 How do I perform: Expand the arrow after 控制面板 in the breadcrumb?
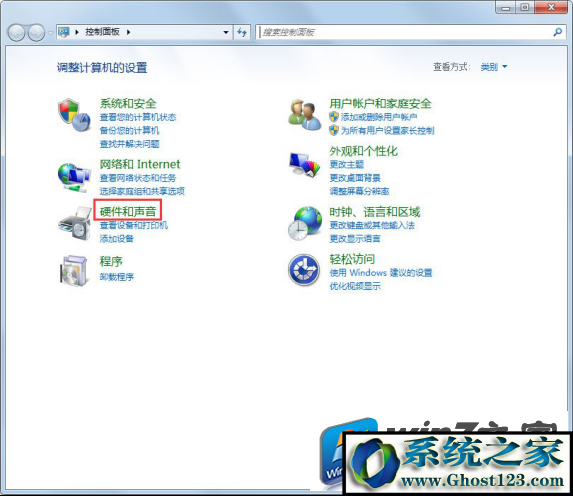[129, 32]
